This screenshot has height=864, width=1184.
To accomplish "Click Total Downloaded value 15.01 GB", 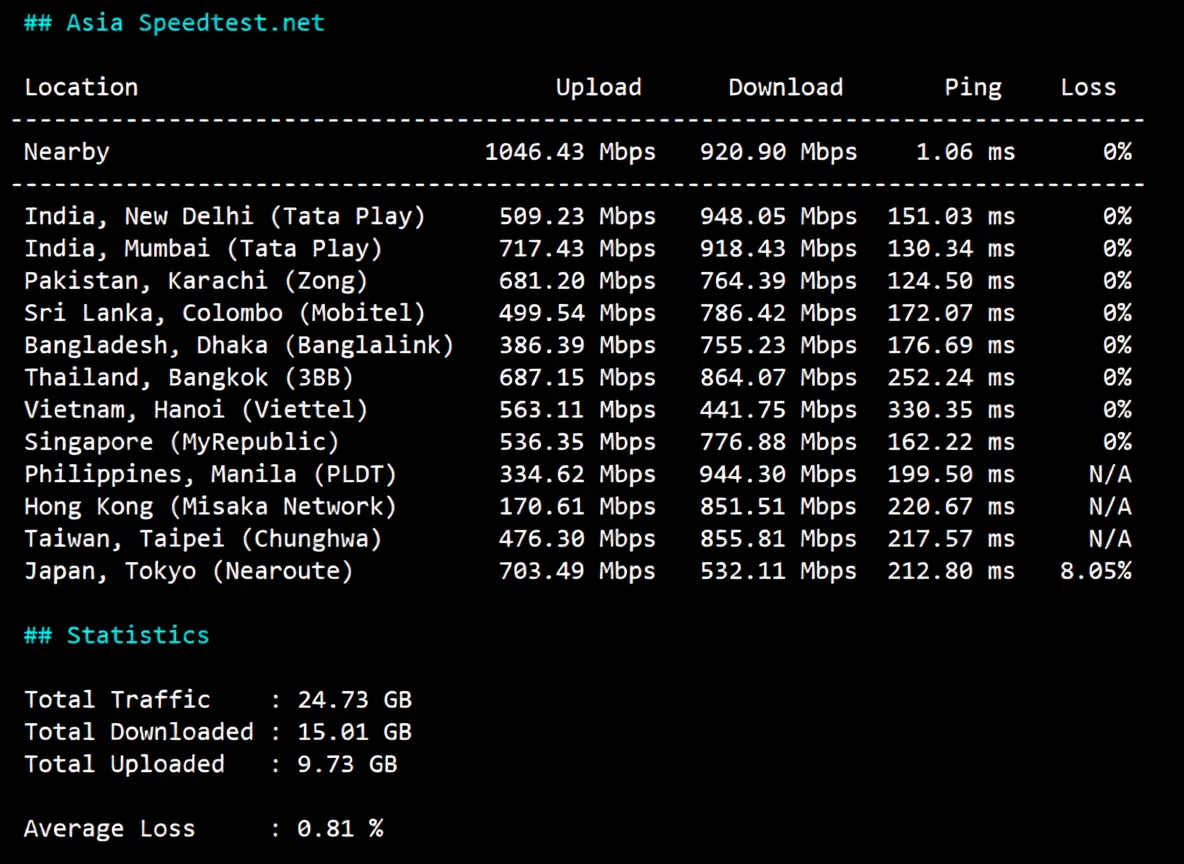I will tap(354, 732).
